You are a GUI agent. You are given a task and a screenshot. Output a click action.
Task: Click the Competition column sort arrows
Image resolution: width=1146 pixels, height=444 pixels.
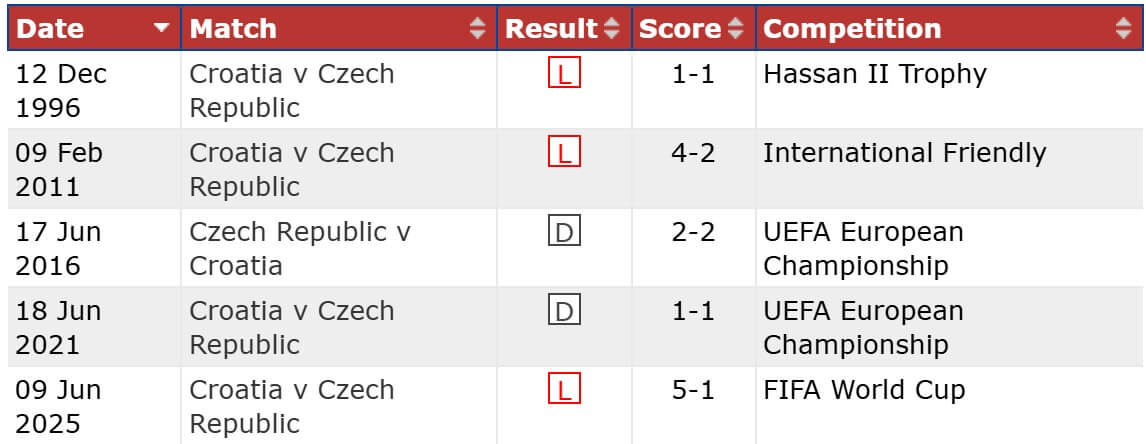pos(1123,29)
